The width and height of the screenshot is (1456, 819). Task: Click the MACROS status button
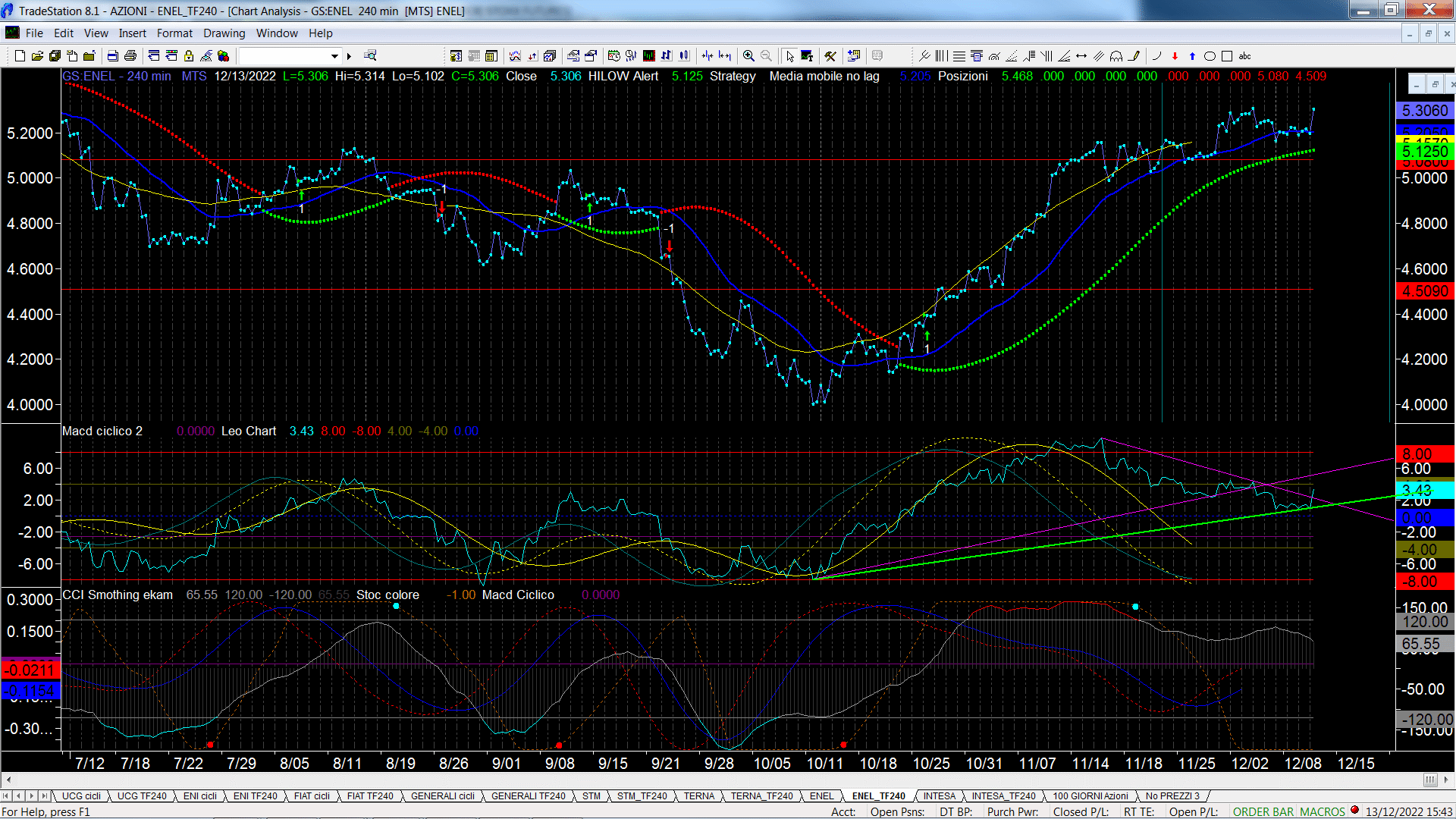click(1323, 812)
